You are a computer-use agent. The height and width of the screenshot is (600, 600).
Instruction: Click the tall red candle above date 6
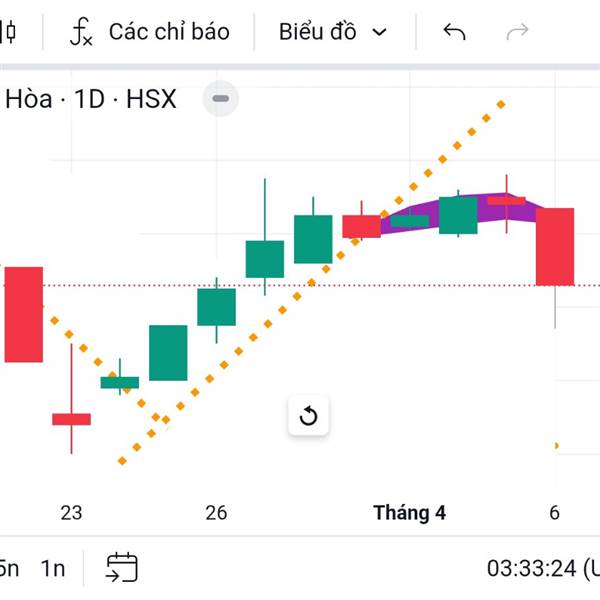tap(555, 246)
